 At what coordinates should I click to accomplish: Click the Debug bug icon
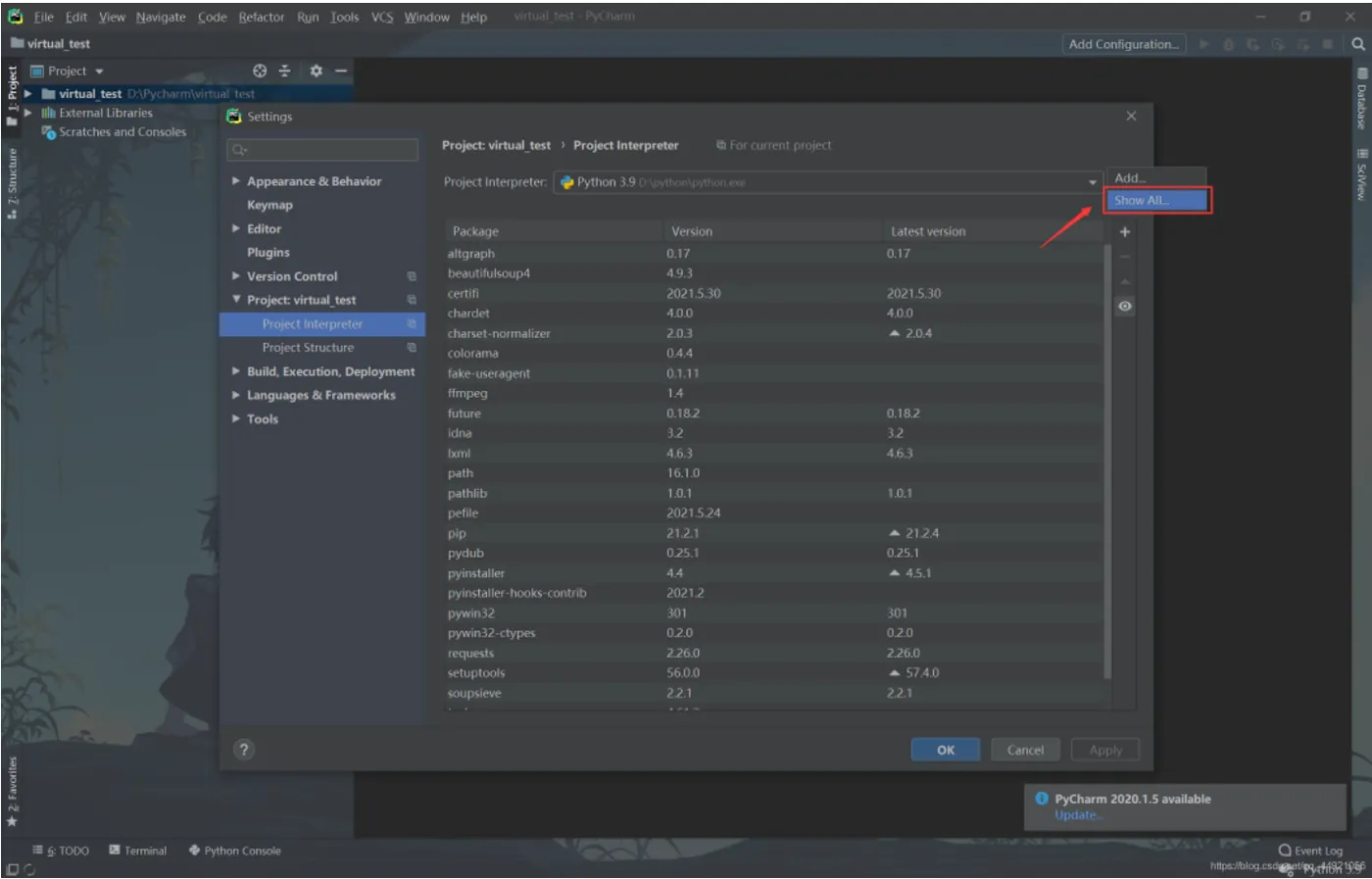pos(1228,44)
